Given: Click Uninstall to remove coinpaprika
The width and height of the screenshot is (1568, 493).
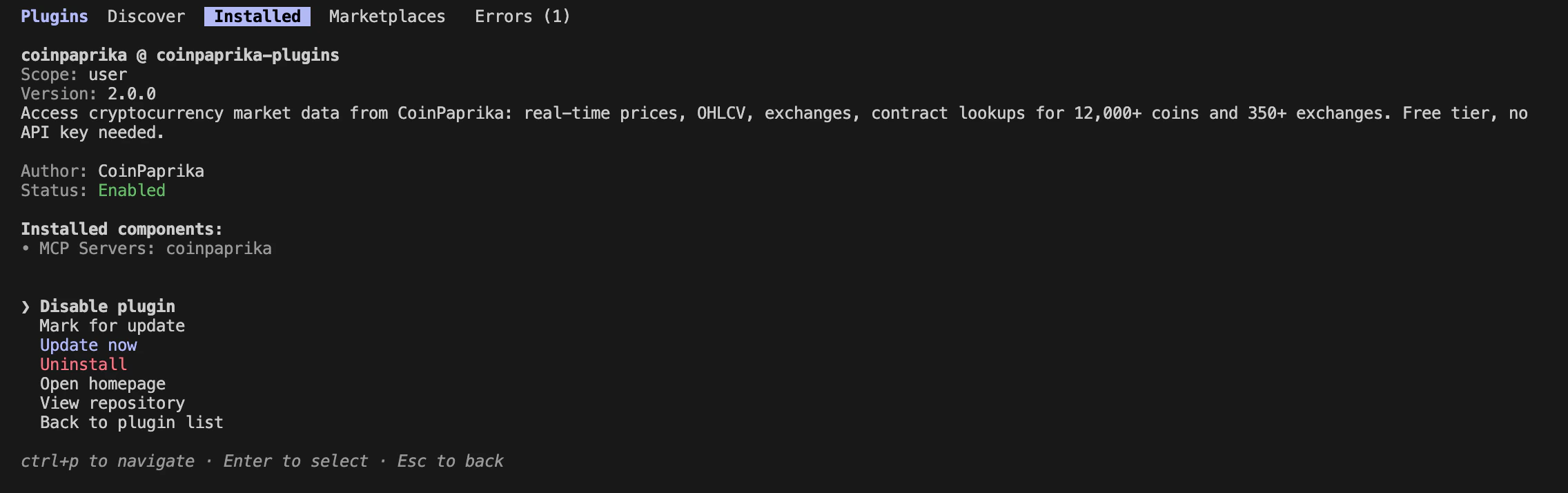Looking at the screenshot, I should pyautogui.click(x=83, y=364).
